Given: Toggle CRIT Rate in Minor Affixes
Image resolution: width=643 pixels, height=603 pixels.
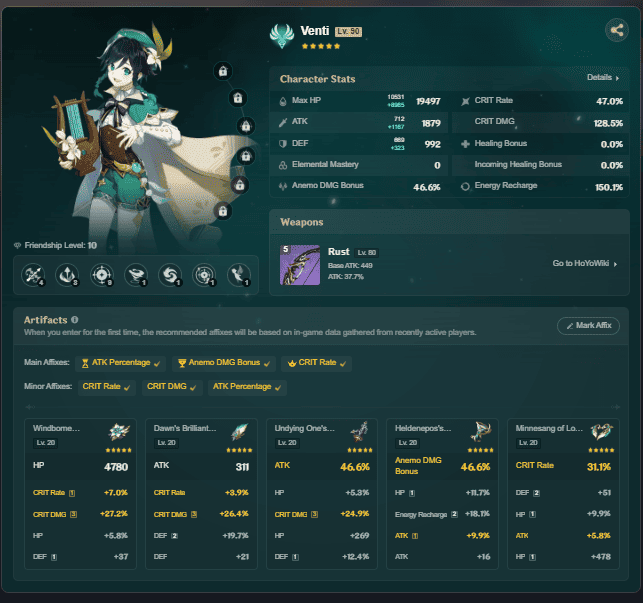Looking at the screenshot, I should [x=107, y=387].
